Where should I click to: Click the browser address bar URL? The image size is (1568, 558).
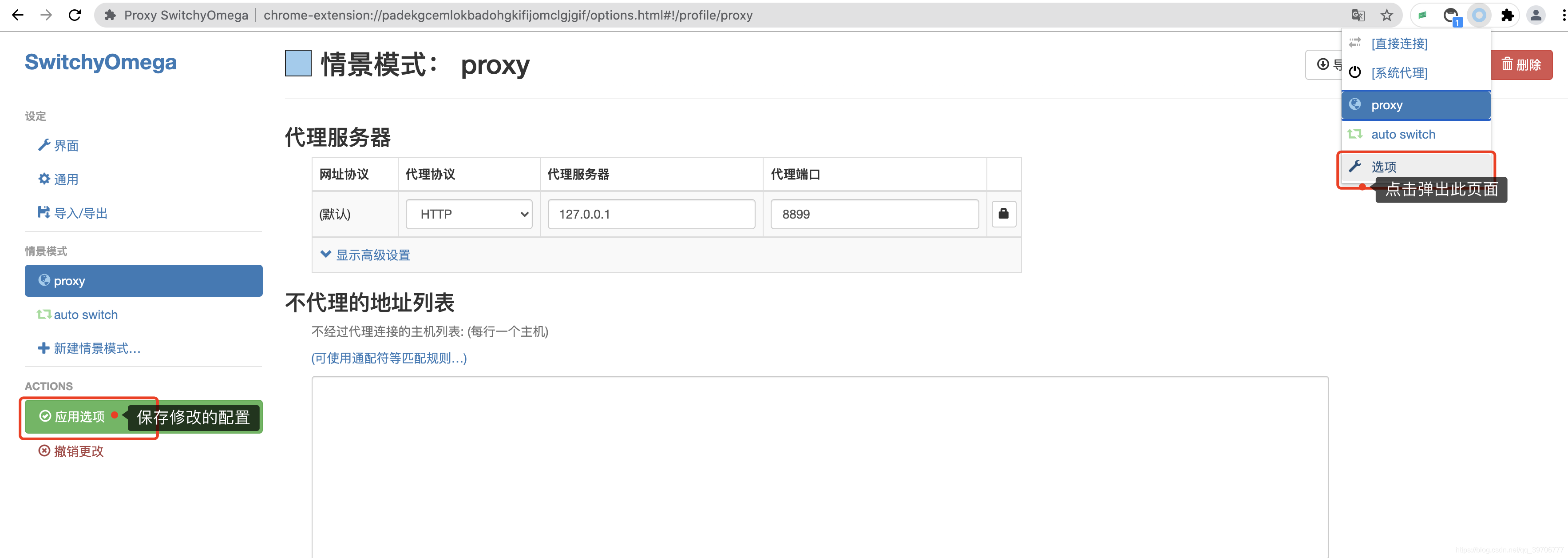(x=508, y=15)
